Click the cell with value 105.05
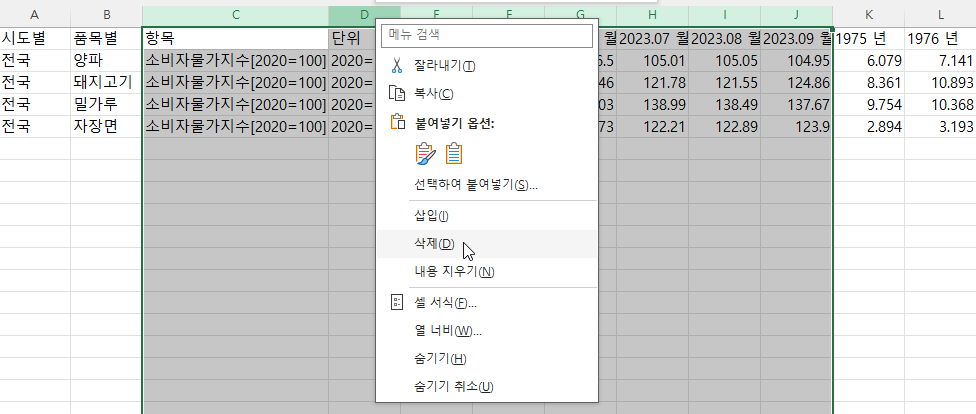The width and height of the screenshot is (976, 414). click(x=724, y=60)
